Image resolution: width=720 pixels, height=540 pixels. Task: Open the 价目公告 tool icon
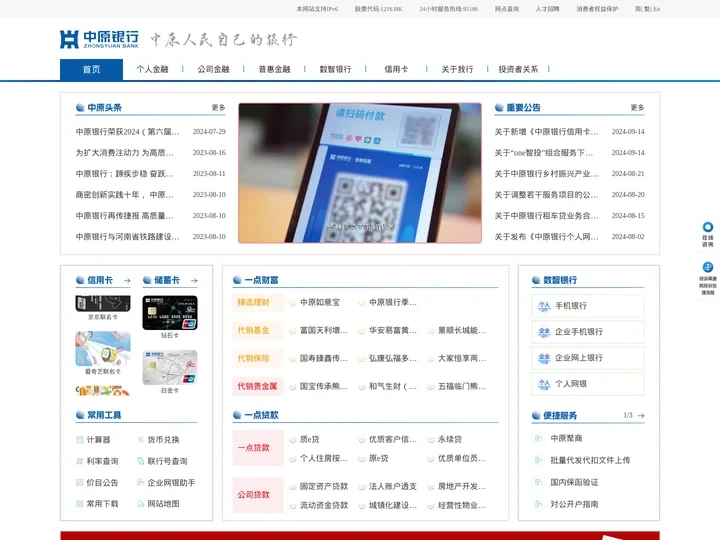[79, 483]
